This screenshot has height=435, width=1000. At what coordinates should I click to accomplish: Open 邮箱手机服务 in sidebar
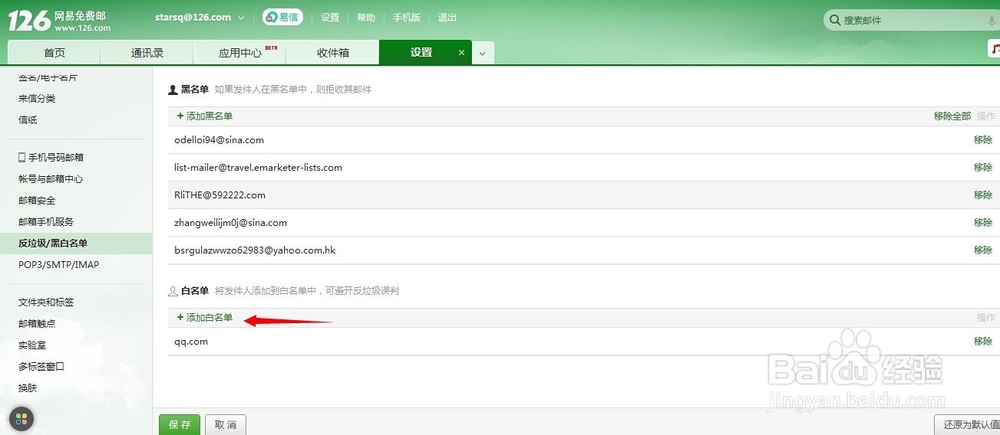[x=46, y=222]
